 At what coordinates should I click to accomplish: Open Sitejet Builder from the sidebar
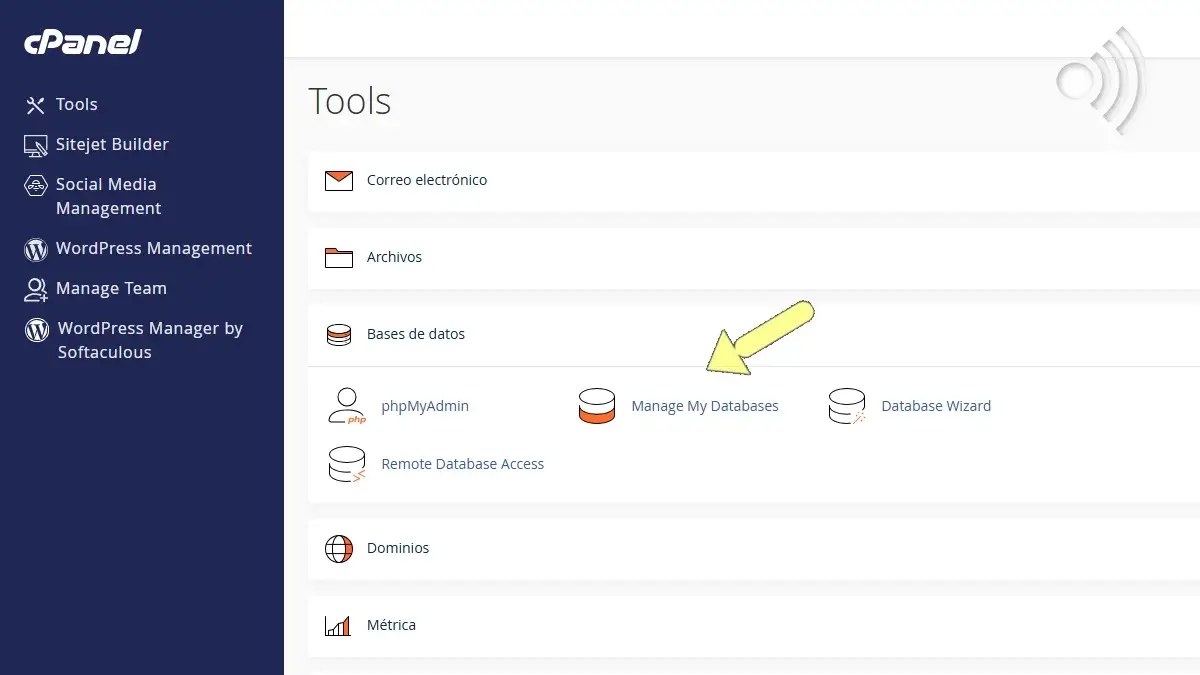tap(110, 144)
